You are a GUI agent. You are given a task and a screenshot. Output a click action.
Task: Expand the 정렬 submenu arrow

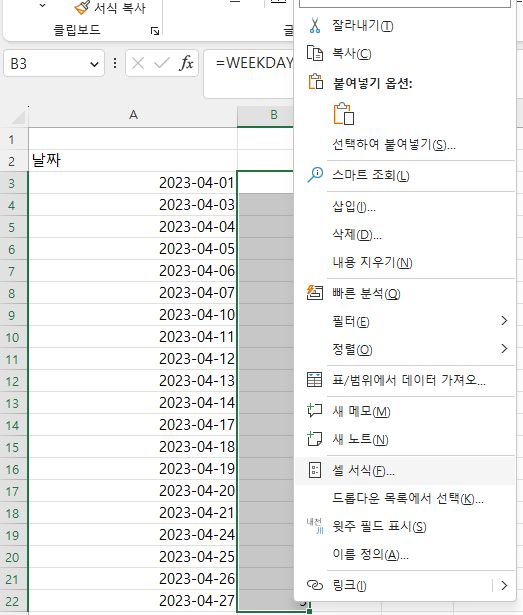[x=505, y=348]
